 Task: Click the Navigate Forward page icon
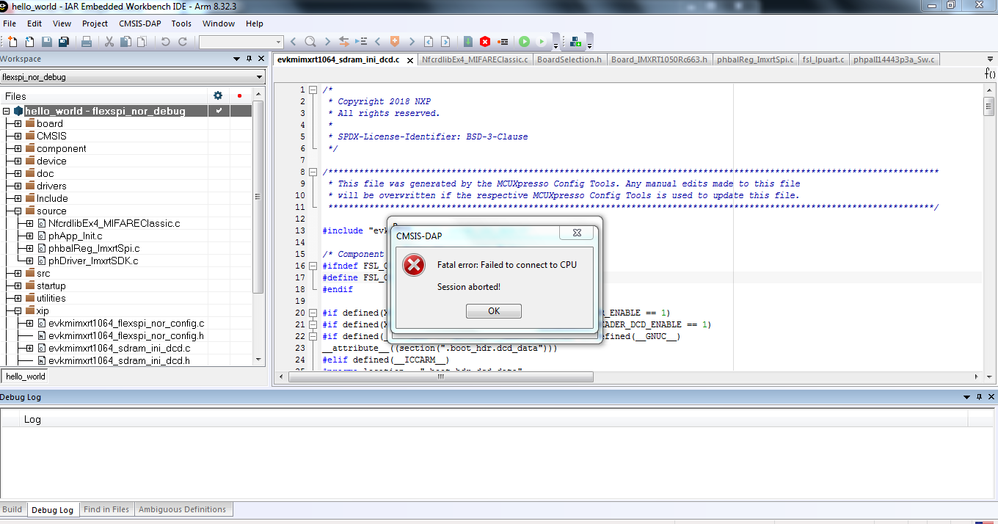tap(446, 41)
